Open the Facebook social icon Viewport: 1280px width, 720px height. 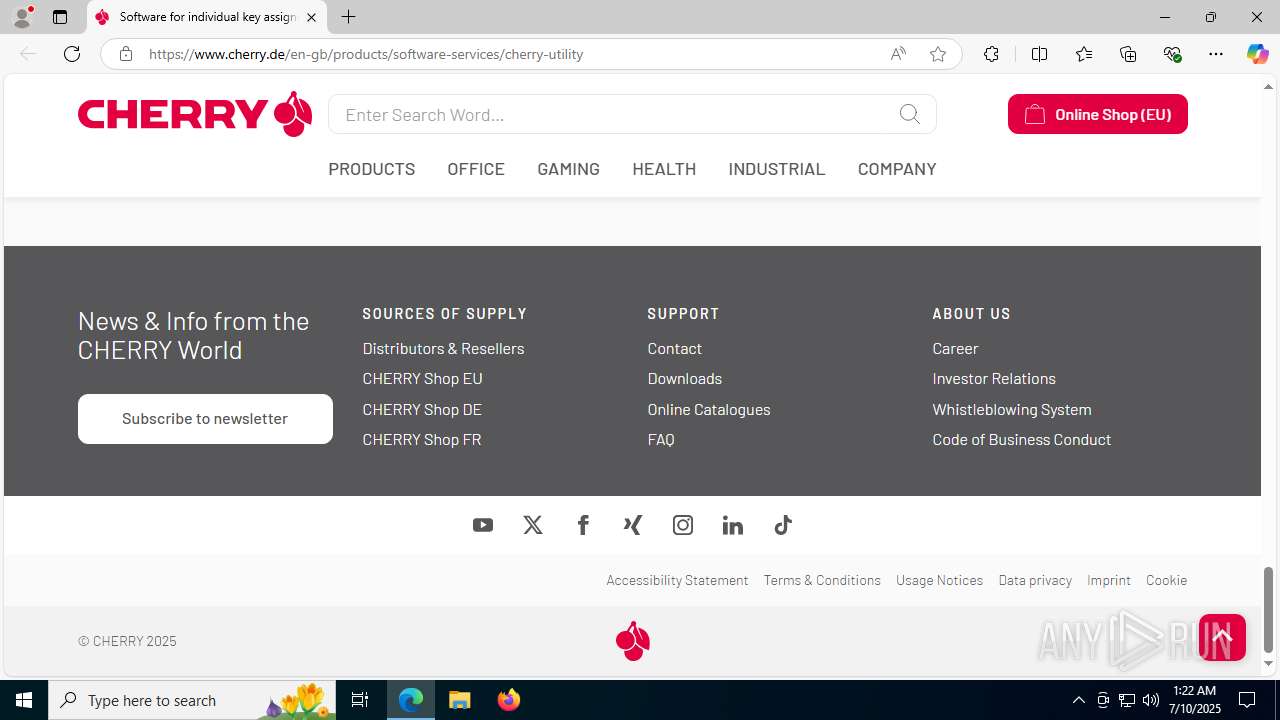coord(583,525)
